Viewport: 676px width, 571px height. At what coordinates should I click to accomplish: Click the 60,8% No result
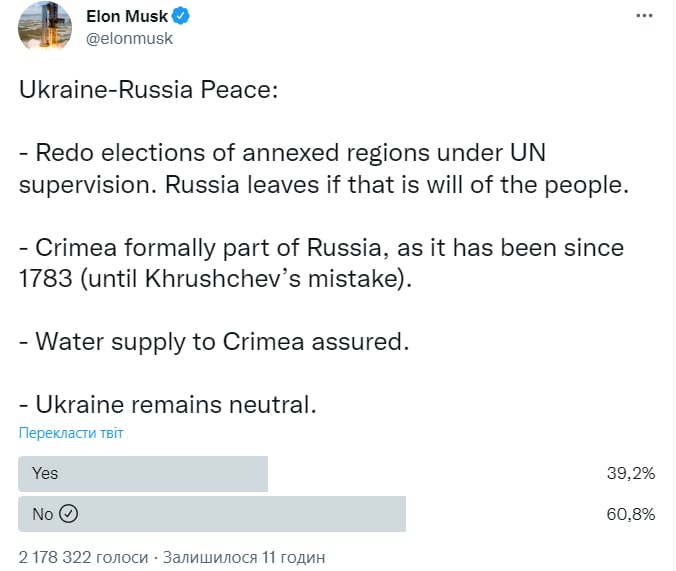[x=630, y=514]
